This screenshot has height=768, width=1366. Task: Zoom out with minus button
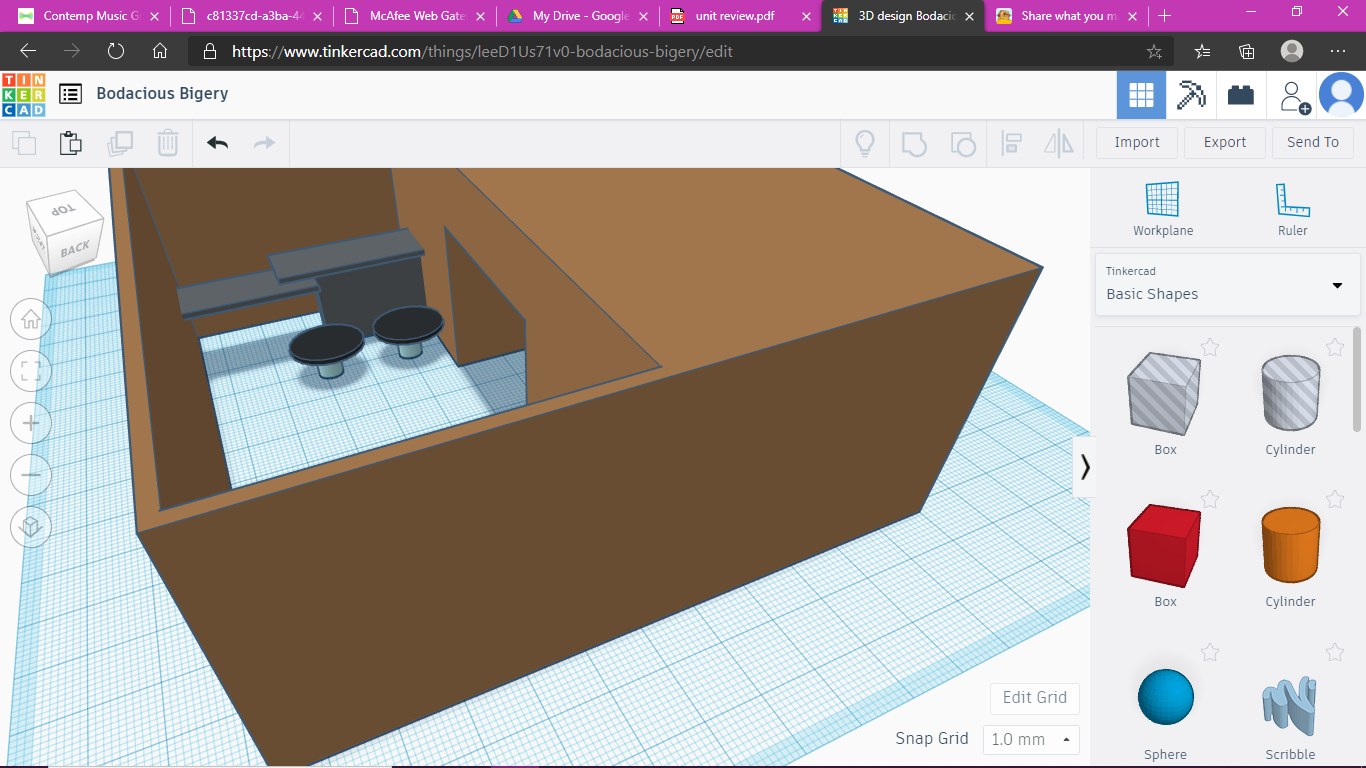pos(31,475)
